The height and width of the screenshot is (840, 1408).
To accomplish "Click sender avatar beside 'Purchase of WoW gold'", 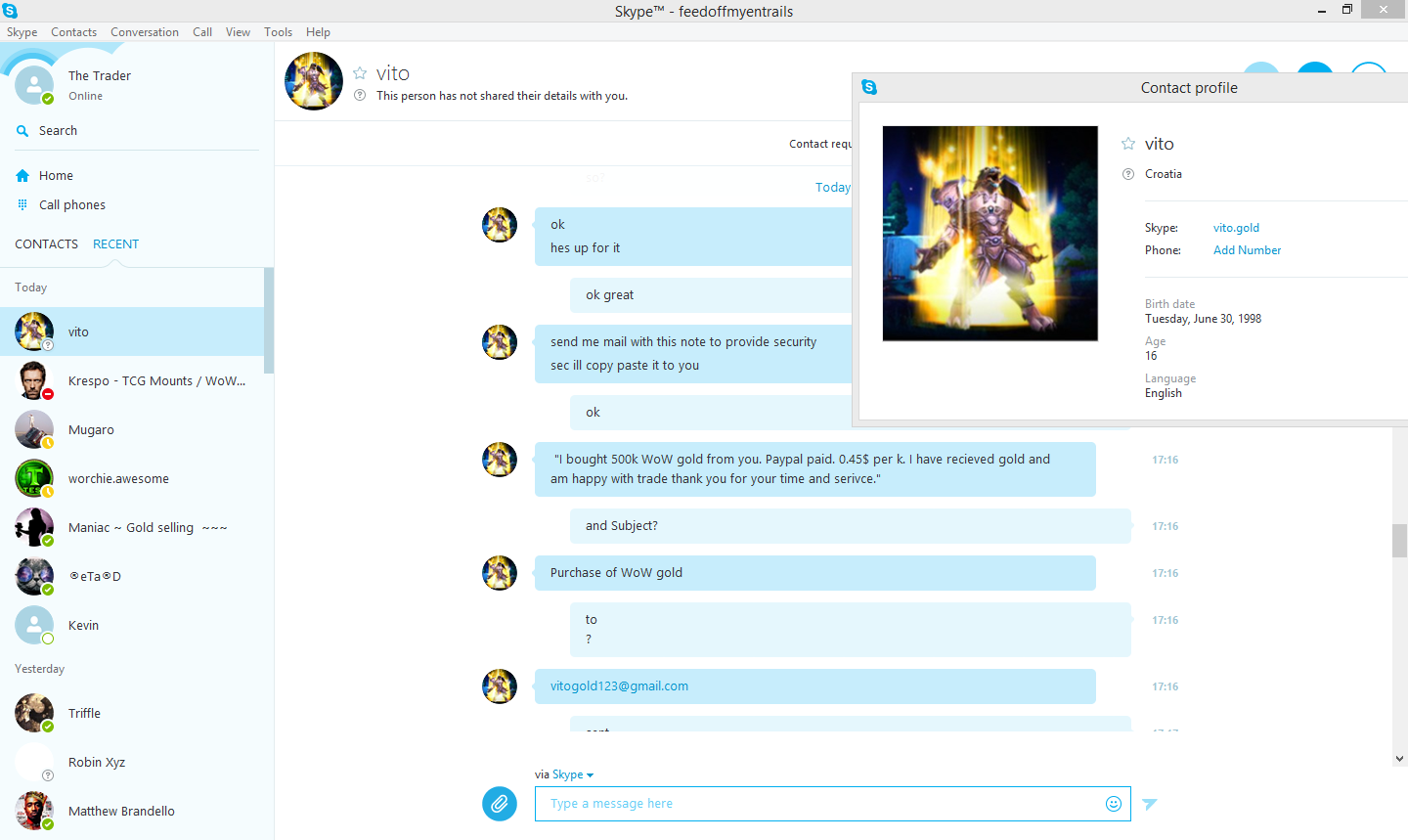I will 500,573.
